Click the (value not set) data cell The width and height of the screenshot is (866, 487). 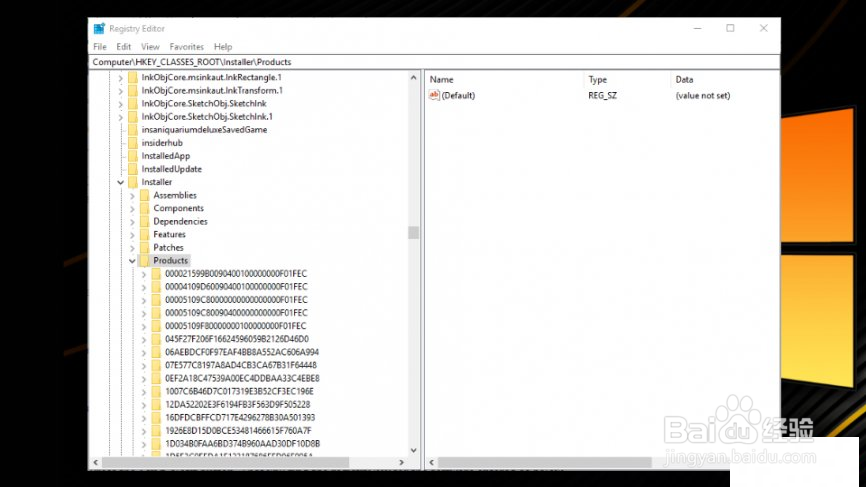(x=703, y=96)
